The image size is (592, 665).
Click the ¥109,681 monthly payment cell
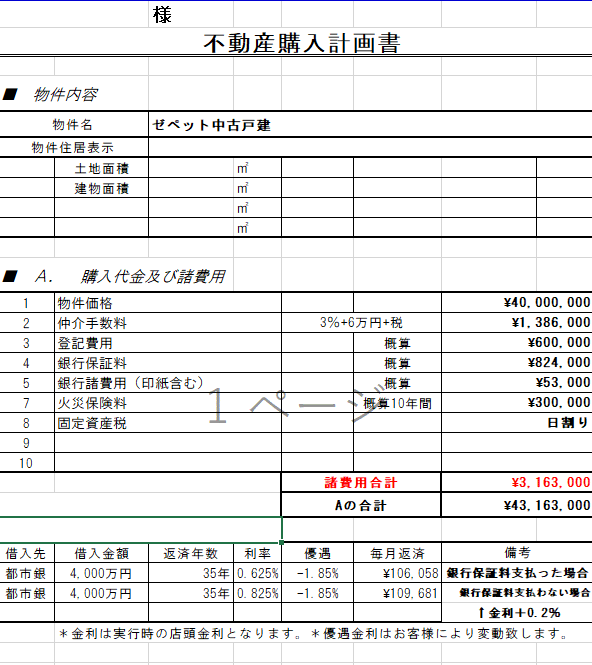coord(397,593)
